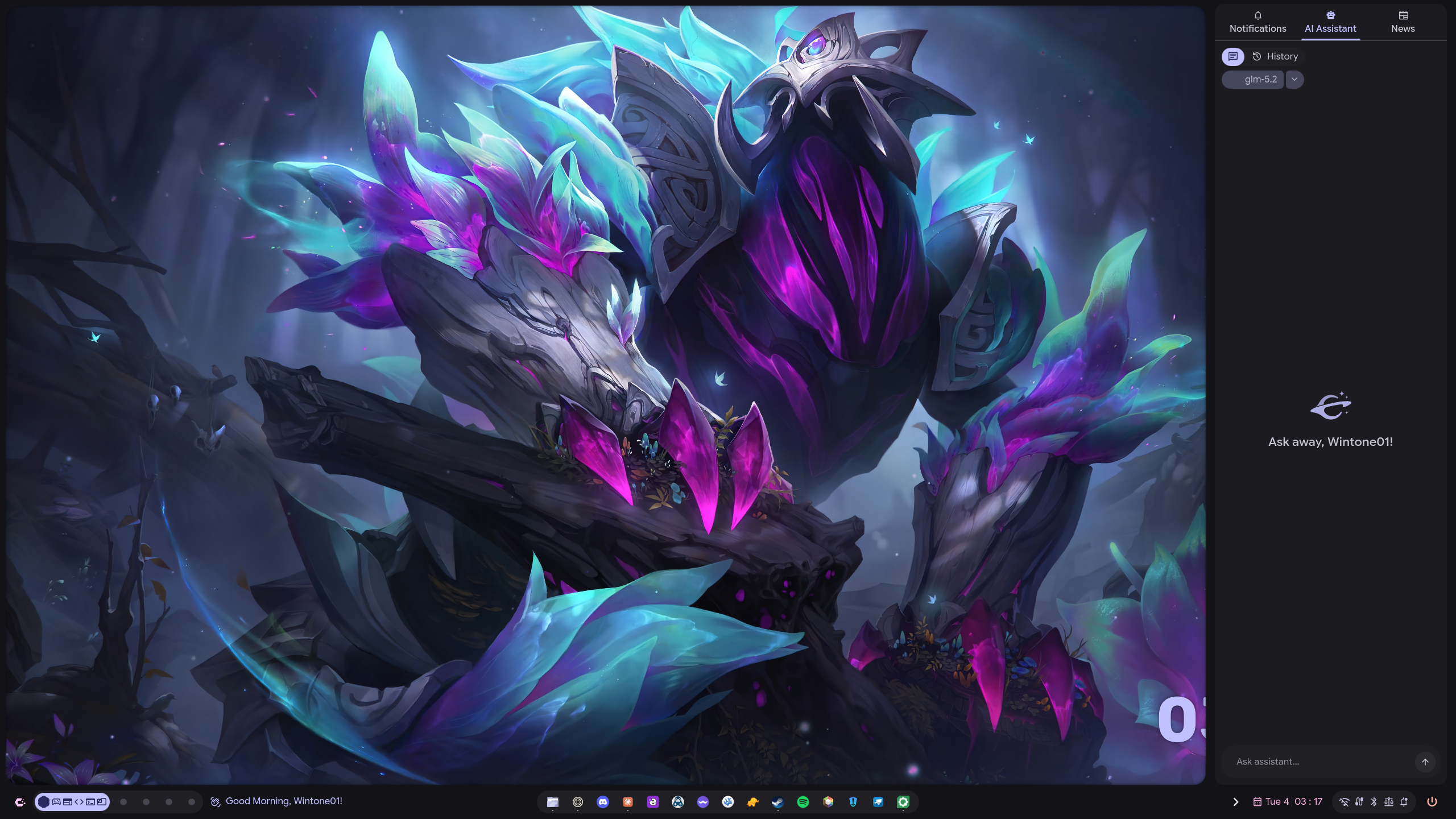Open the blue-and-white circular app in the dock
1456x819 pixels.
click(x=728, y=802)
